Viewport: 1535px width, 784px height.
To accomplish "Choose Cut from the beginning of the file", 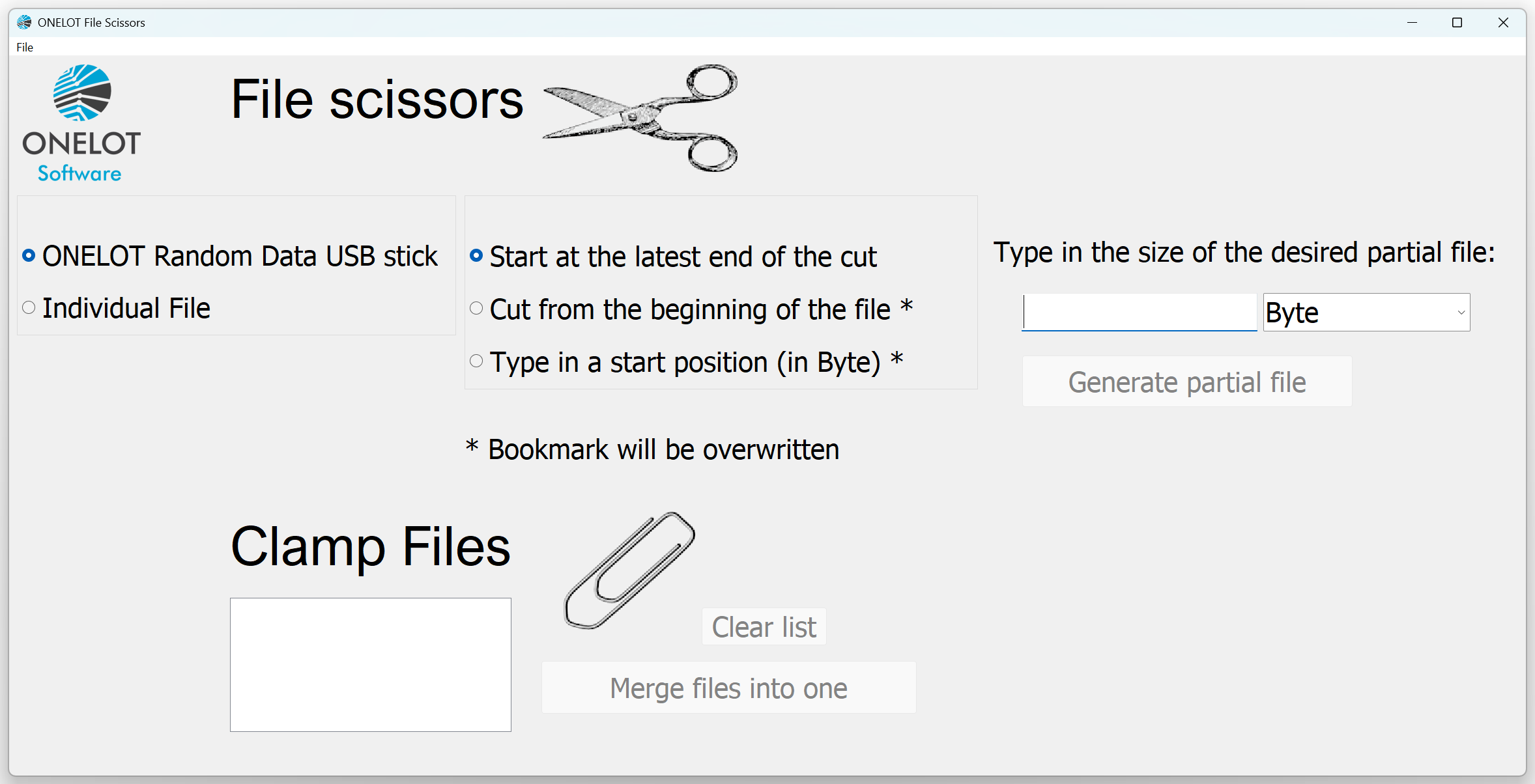I will (x=691, y=309).
